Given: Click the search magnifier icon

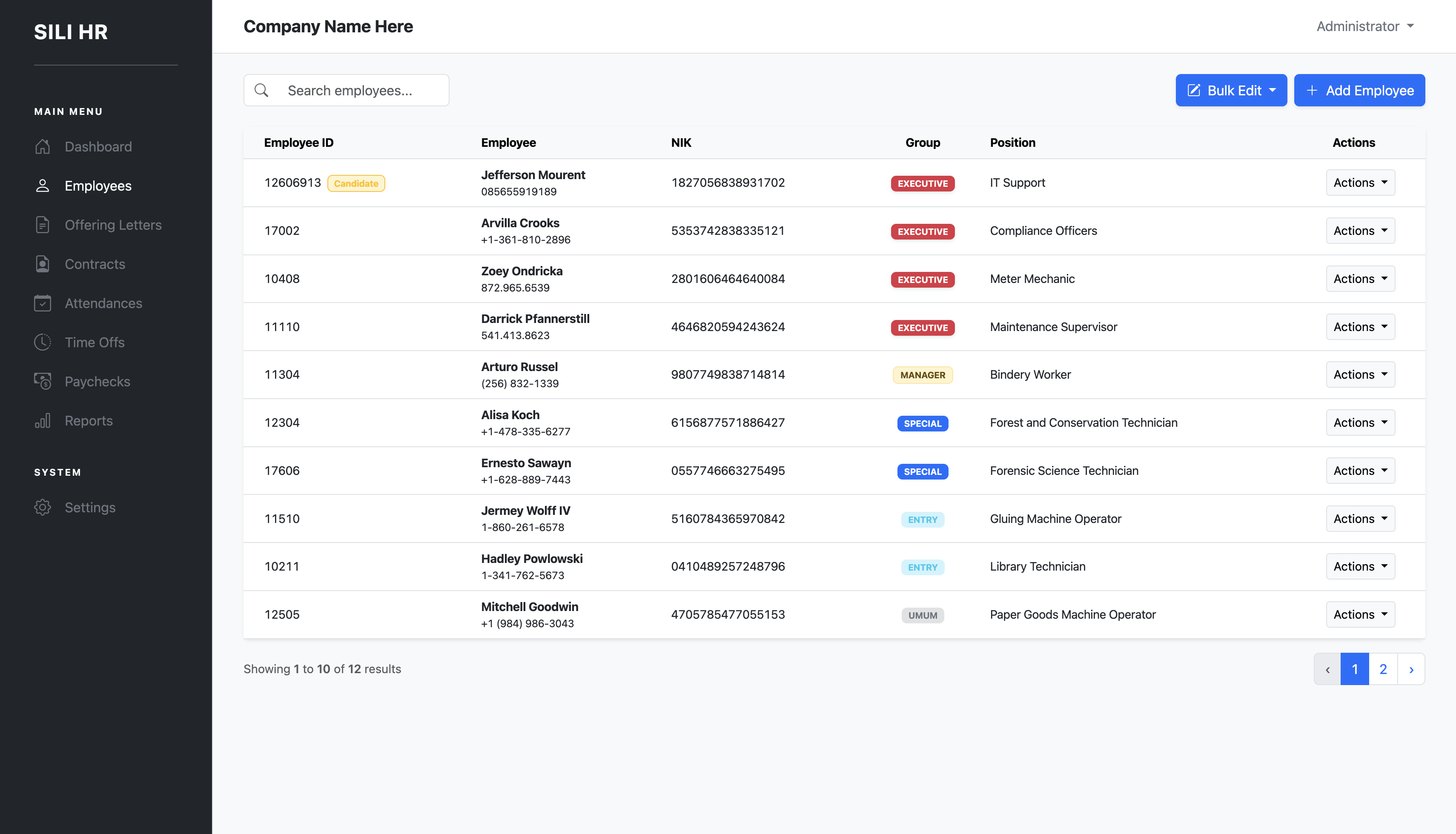Looking at the screenshot, I should point(261,91).
